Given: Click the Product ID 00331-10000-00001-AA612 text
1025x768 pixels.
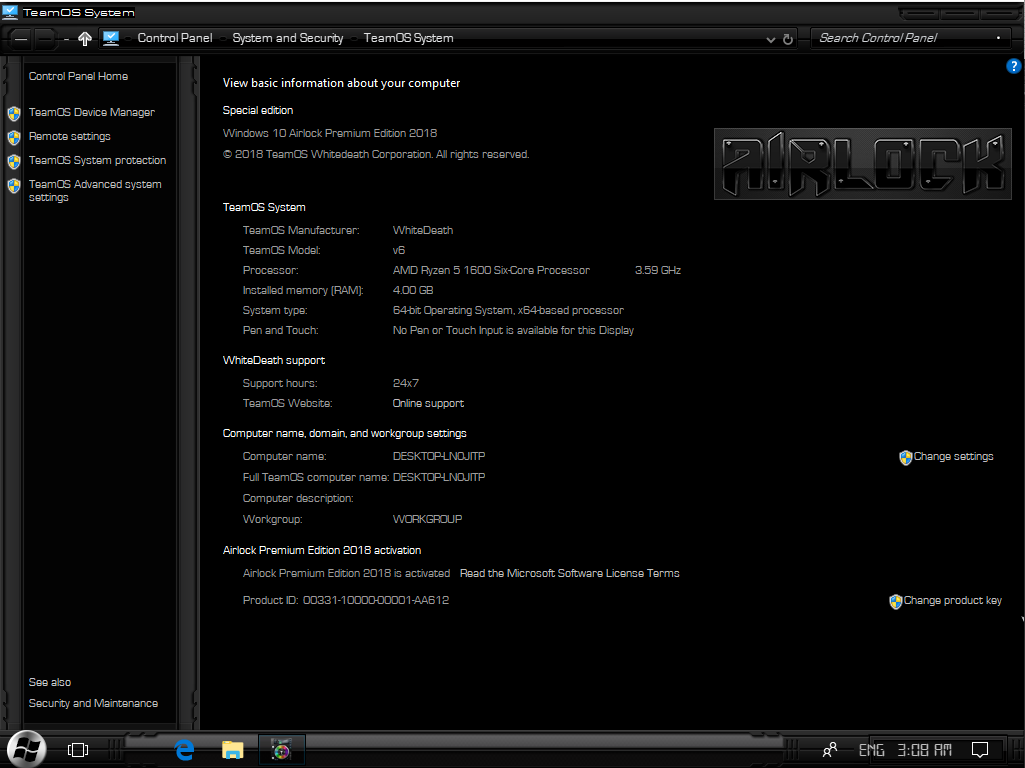Looking at the screenshot, I should click(x=346, y=600).
